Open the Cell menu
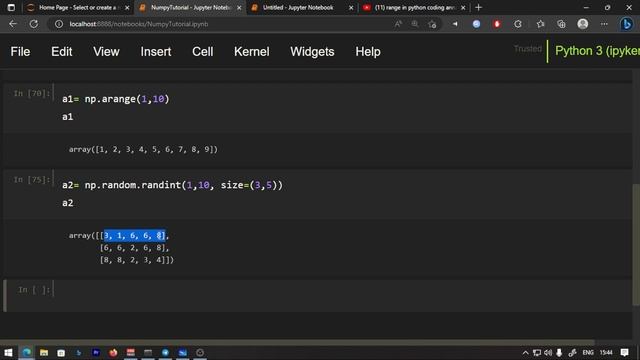 coord(202,52)
